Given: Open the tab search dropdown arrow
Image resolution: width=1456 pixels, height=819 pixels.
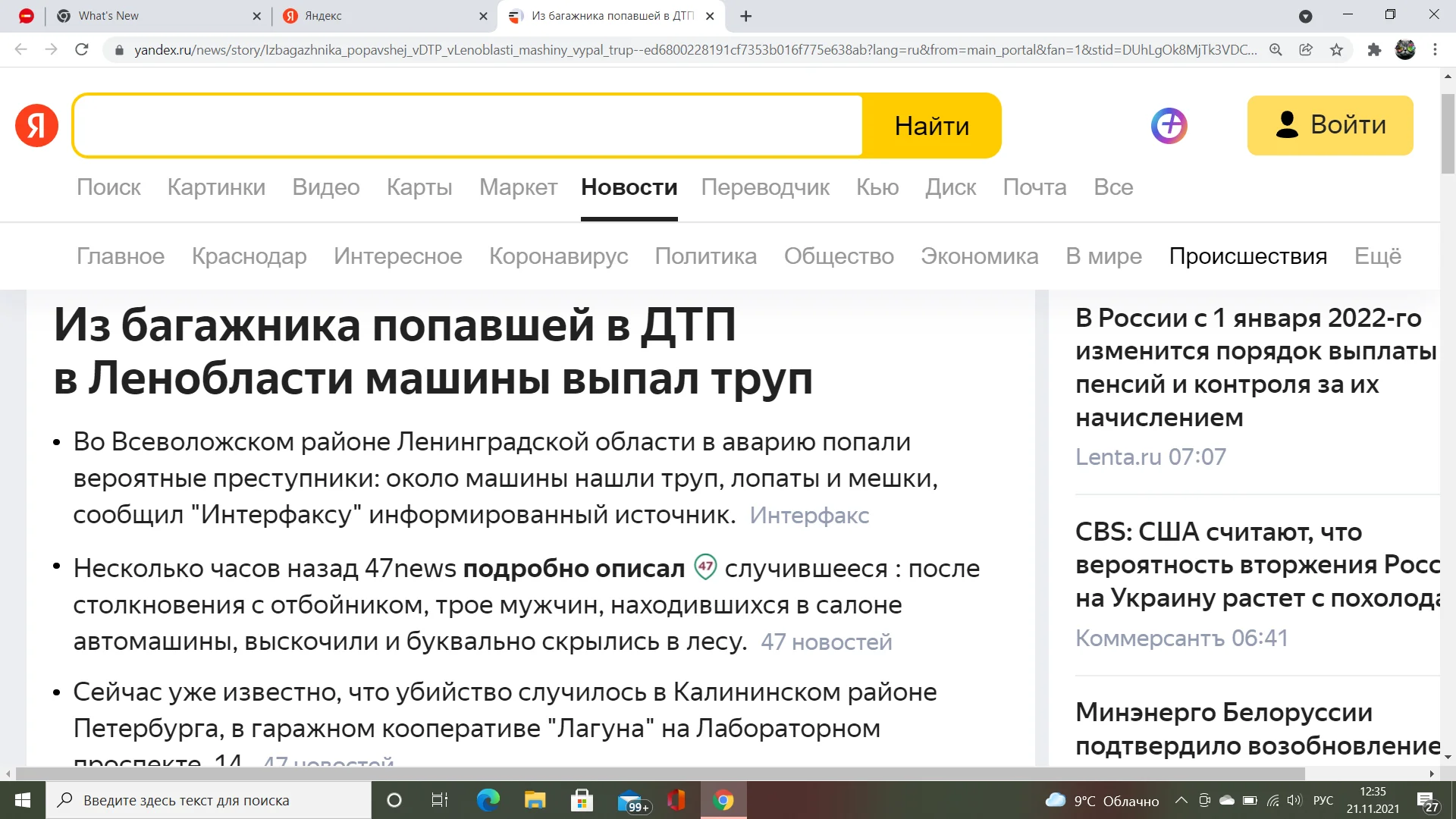Looking at the screenshot, I should [1305, 16].
